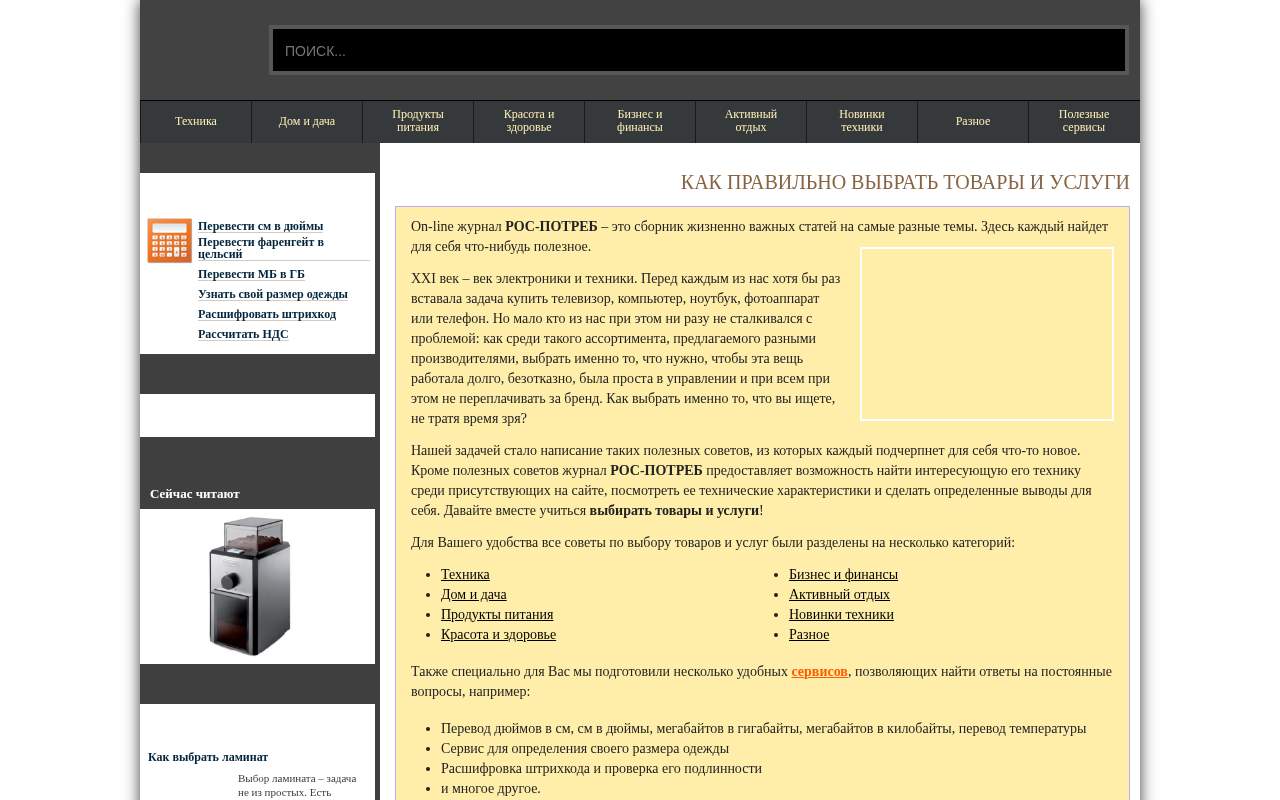This screenshot has height=800, width=1280.
Task: Go to Разное in navigation bar
Action: tap(973, 121)
